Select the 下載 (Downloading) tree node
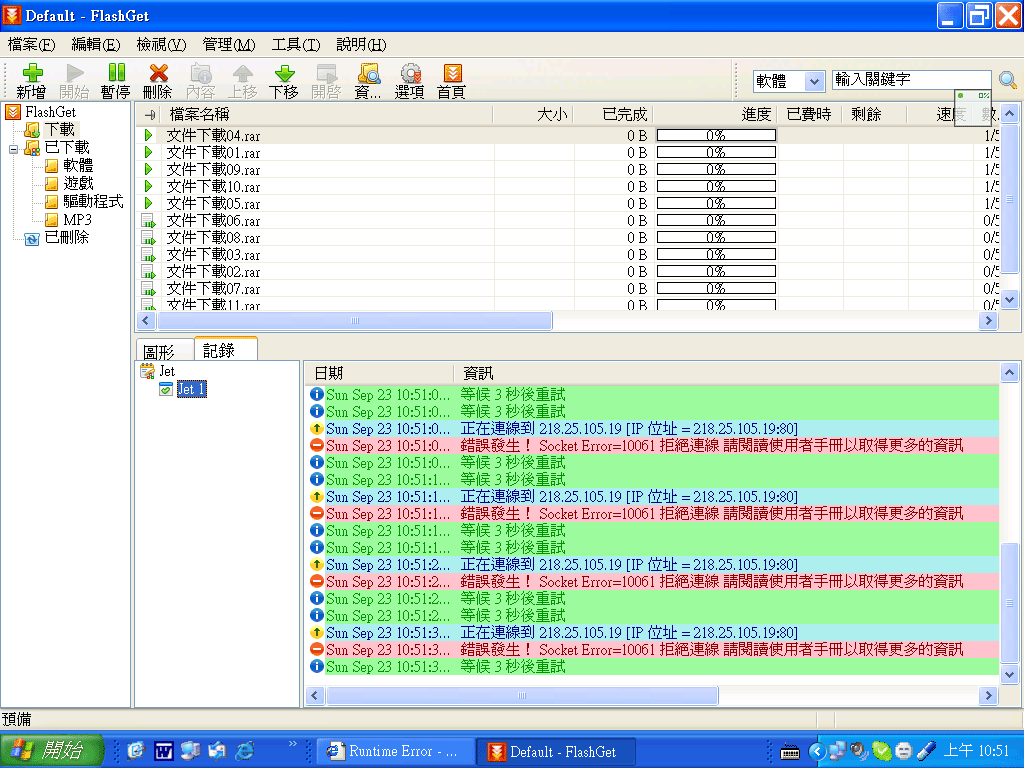The image size is (1024, 768). (x=59, y=129)
